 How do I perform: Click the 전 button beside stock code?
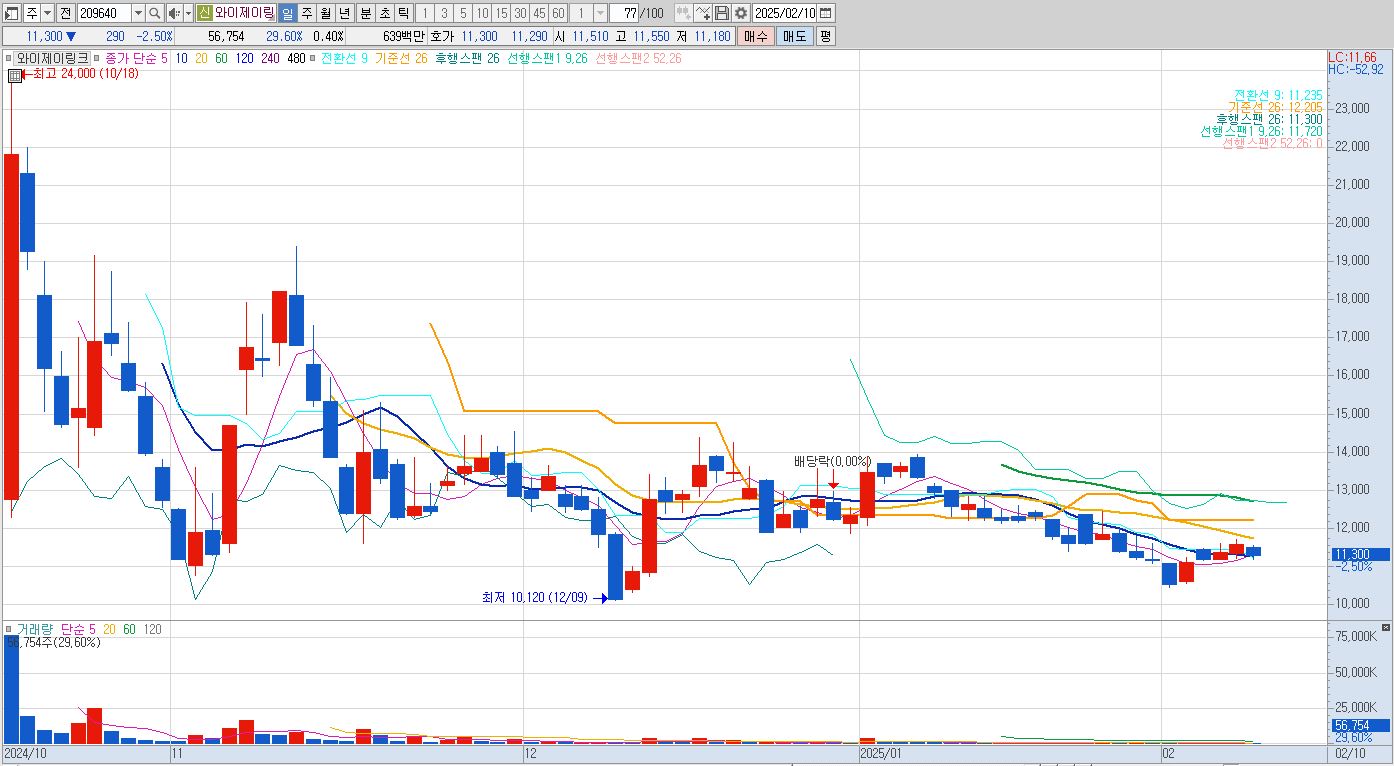65,13
